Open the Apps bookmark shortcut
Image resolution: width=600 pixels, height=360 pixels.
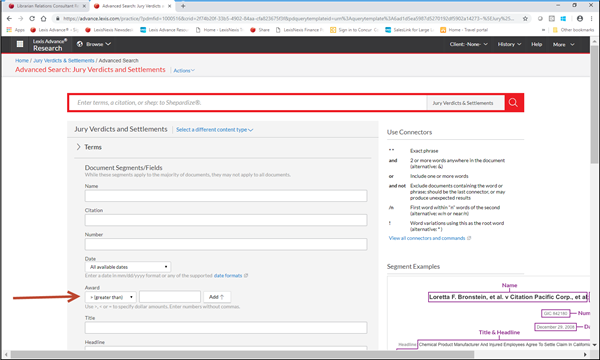click(16, 30)
